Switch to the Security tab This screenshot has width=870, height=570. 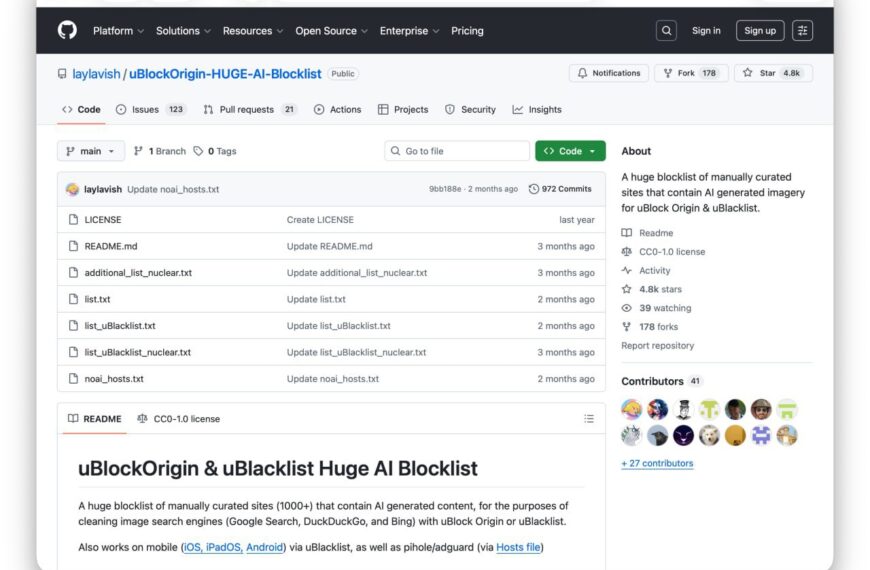click(x=470, y=109)
